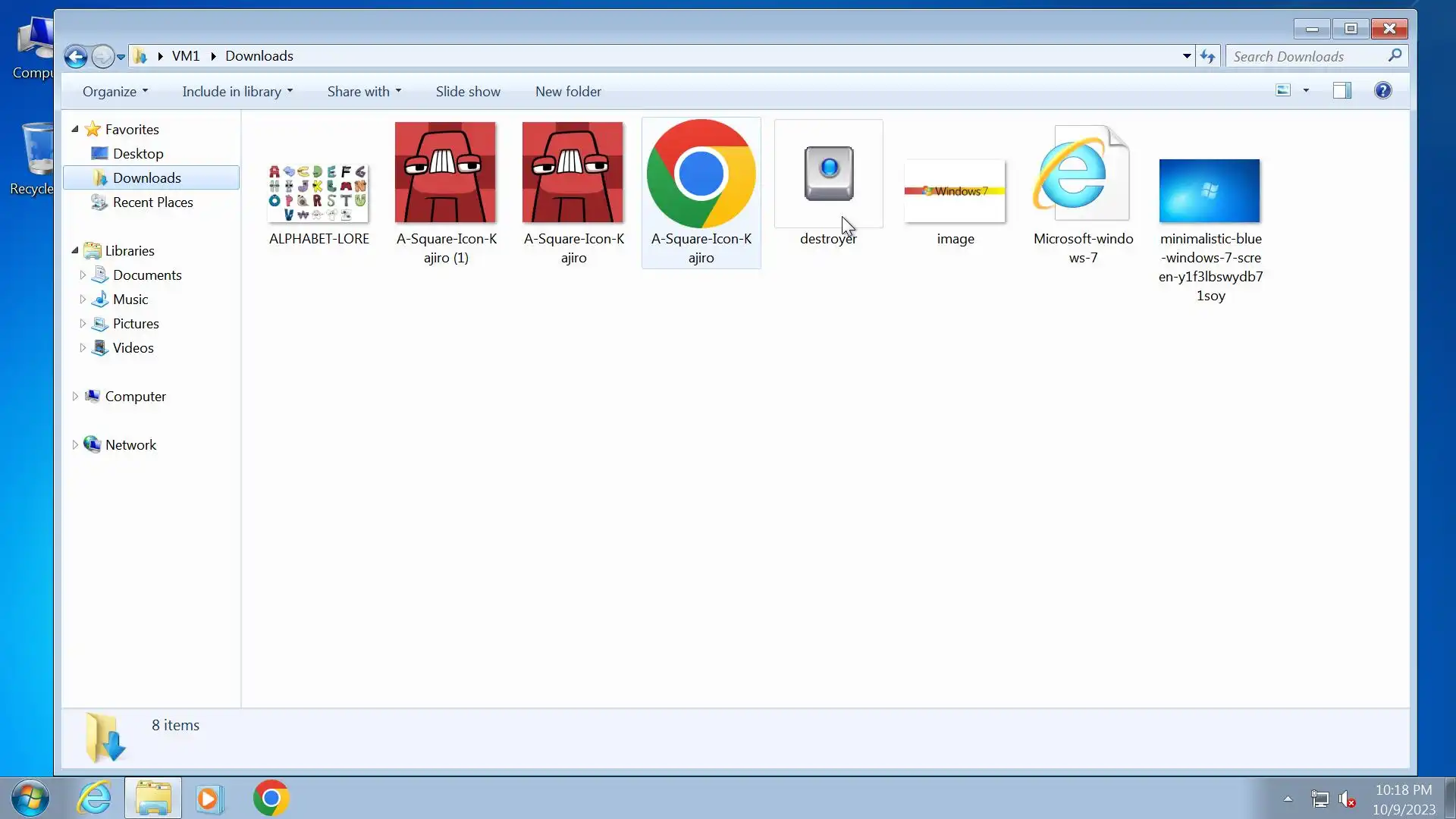Select the ALPHABET-LORE image thumbnail
The width and height of the screenshot is (1456, 819).
pos(318,194)
